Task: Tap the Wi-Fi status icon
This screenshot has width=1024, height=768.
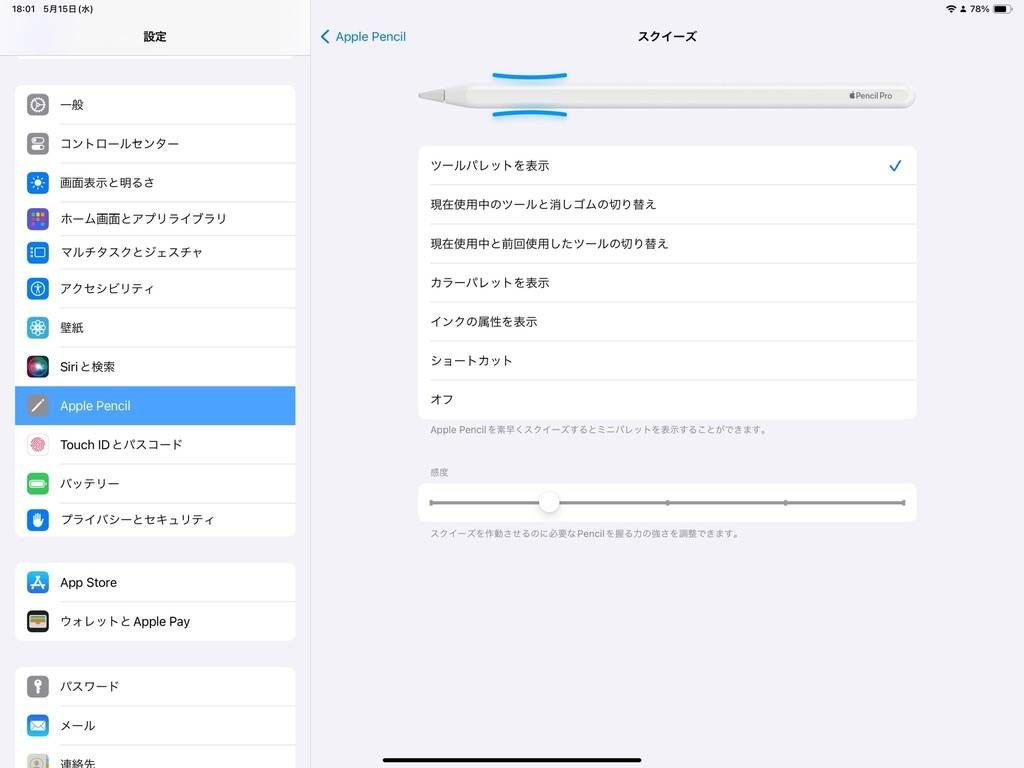Action: (951, 9)
